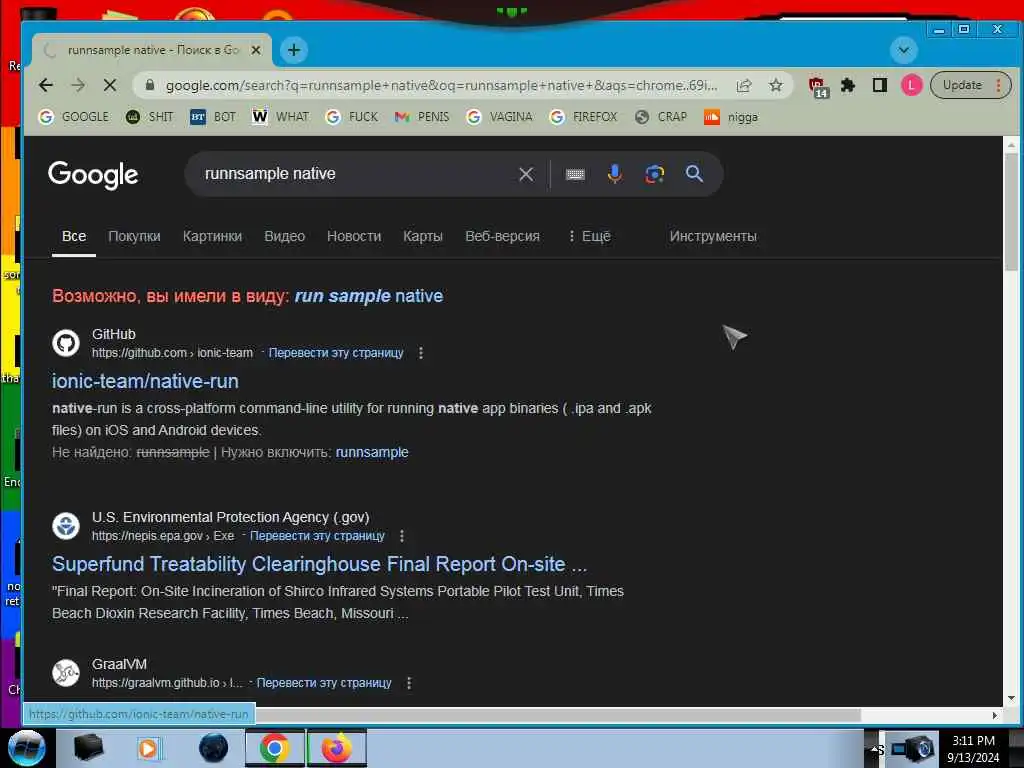Clear the search query with the X
The image size is (1024, 768).
point(526,174)
